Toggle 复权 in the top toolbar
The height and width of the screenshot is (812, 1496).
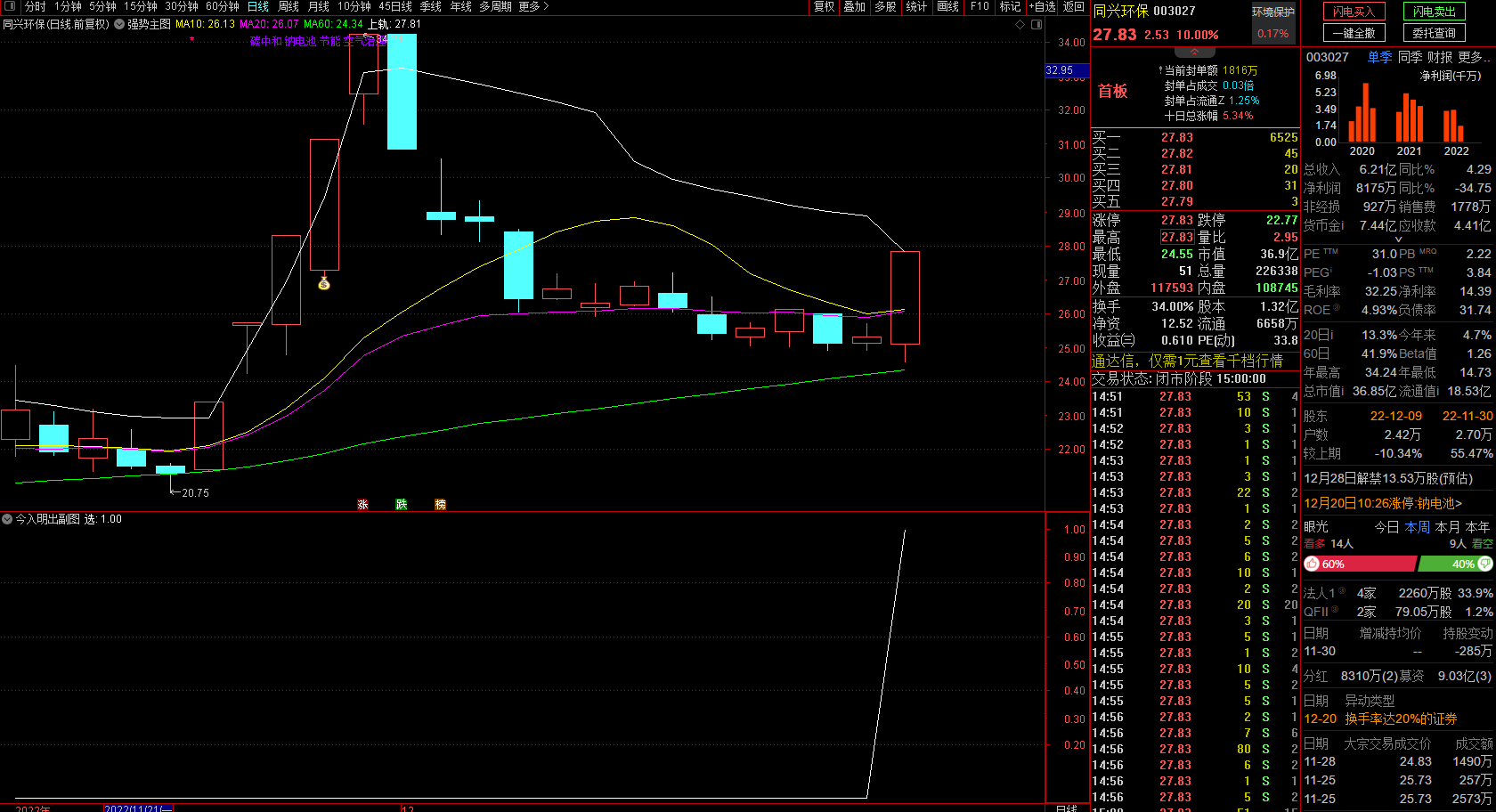coord(825,6)
